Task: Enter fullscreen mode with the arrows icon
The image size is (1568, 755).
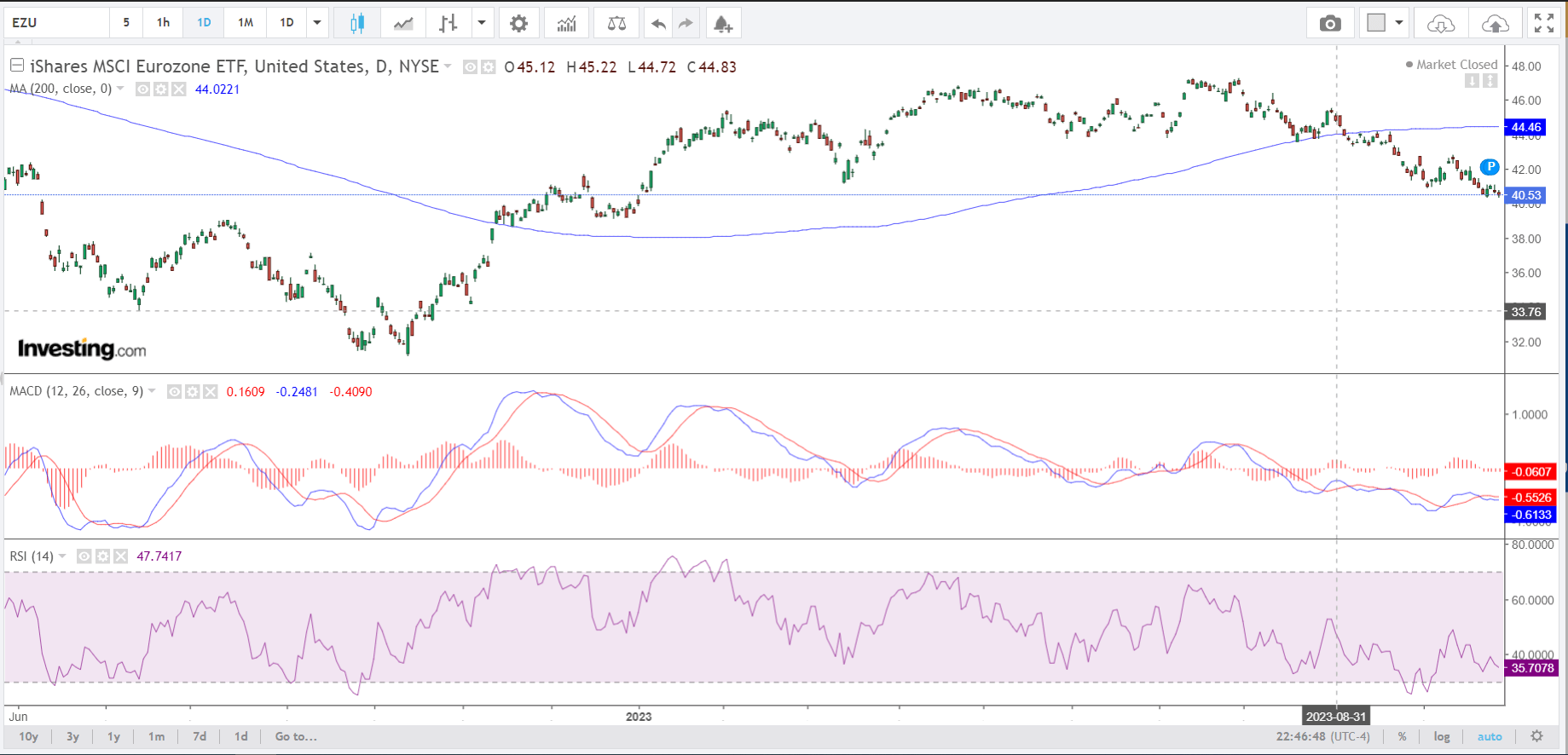Action: point(1543,23)
